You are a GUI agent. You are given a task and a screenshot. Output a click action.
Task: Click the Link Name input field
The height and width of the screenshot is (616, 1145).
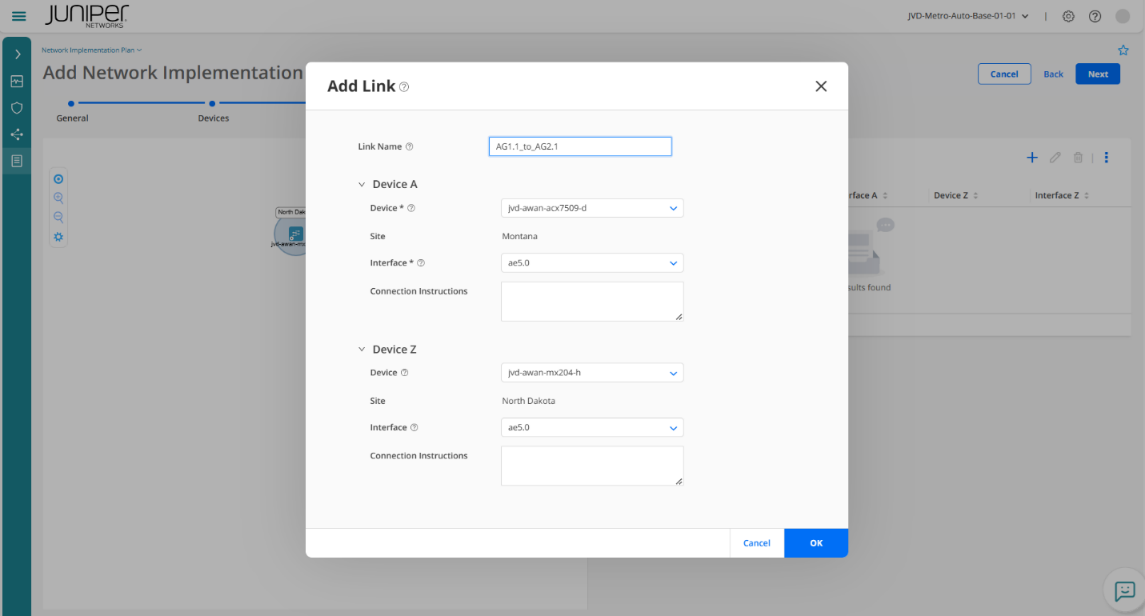coord(581,147)
